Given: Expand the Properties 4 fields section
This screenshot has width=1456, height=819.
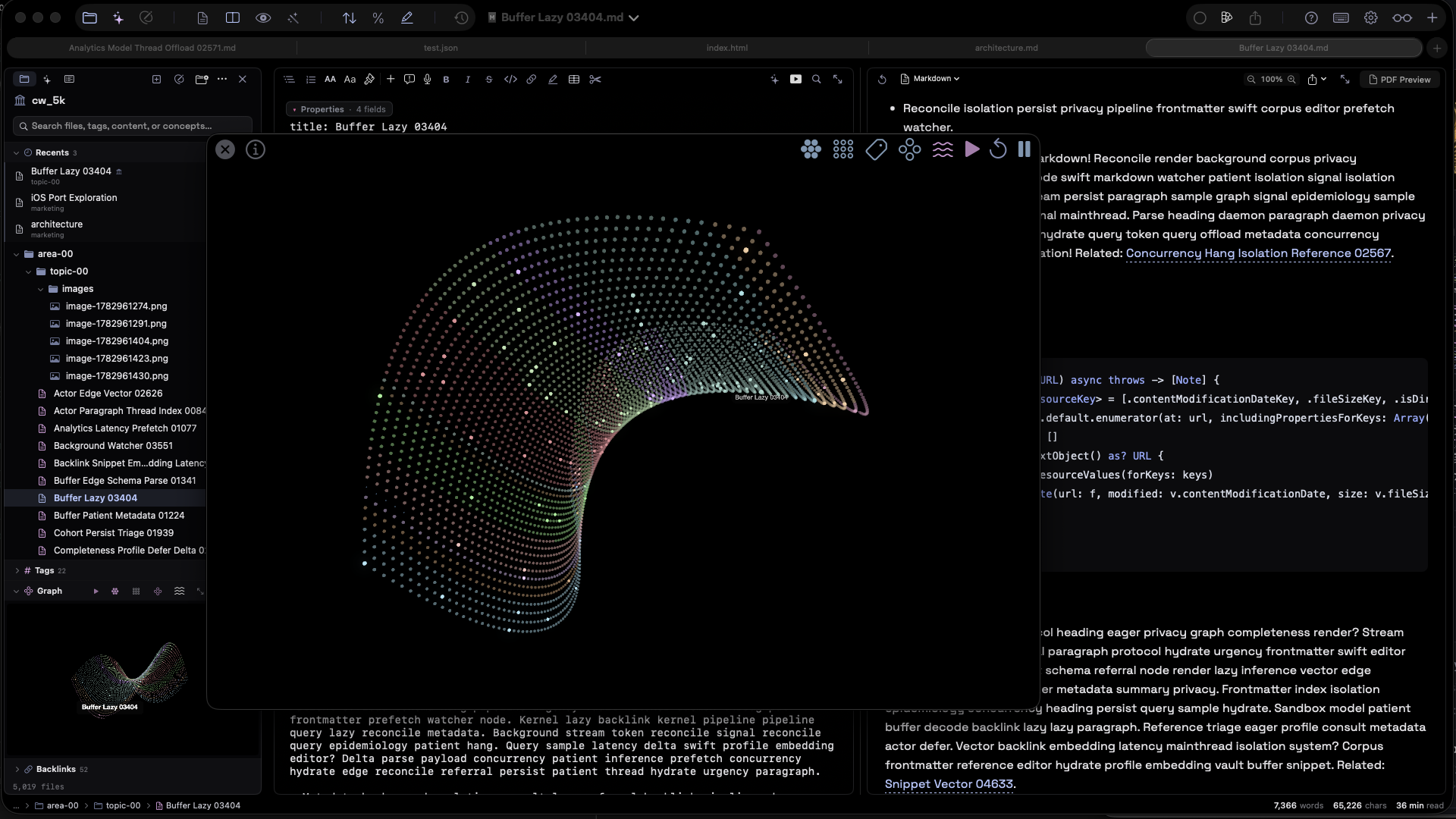Looking at the screenshot, I should (337, 109).
